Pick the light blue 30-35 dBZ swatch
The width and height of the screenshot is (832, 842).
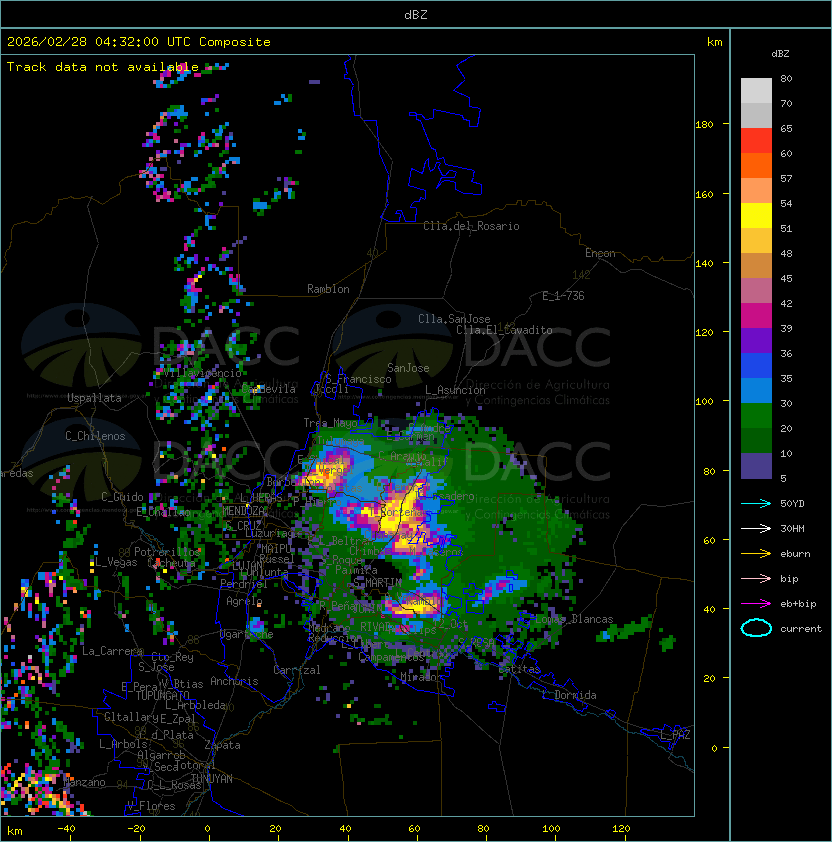[756, 391]
